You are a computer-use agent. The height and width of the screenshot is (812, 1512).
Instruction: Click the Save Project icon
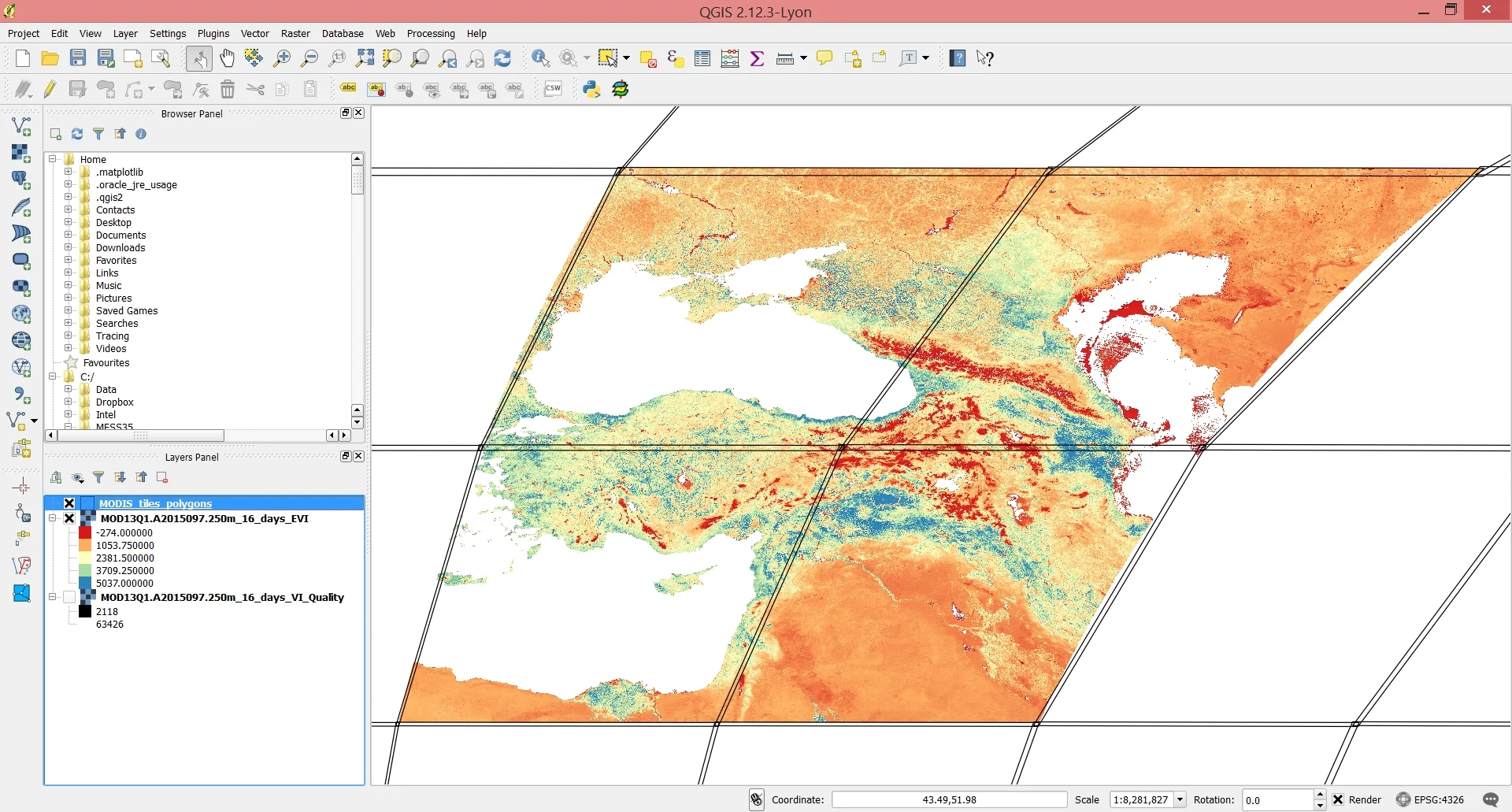tap(78, 58)
